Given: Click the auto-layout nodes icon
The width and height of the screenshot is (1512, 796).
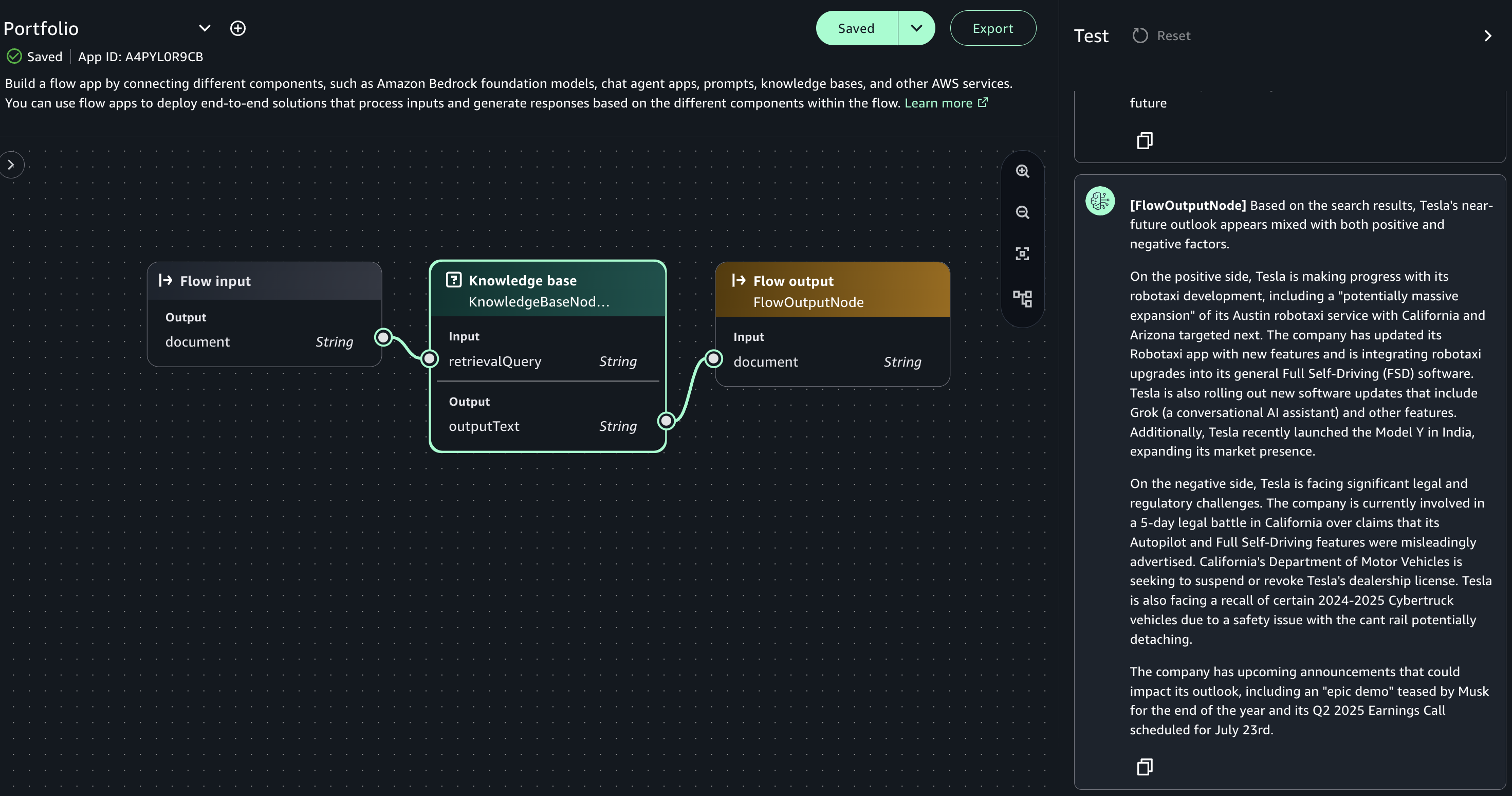Looking at the screenshot, I should click(x=1023, y=298).
